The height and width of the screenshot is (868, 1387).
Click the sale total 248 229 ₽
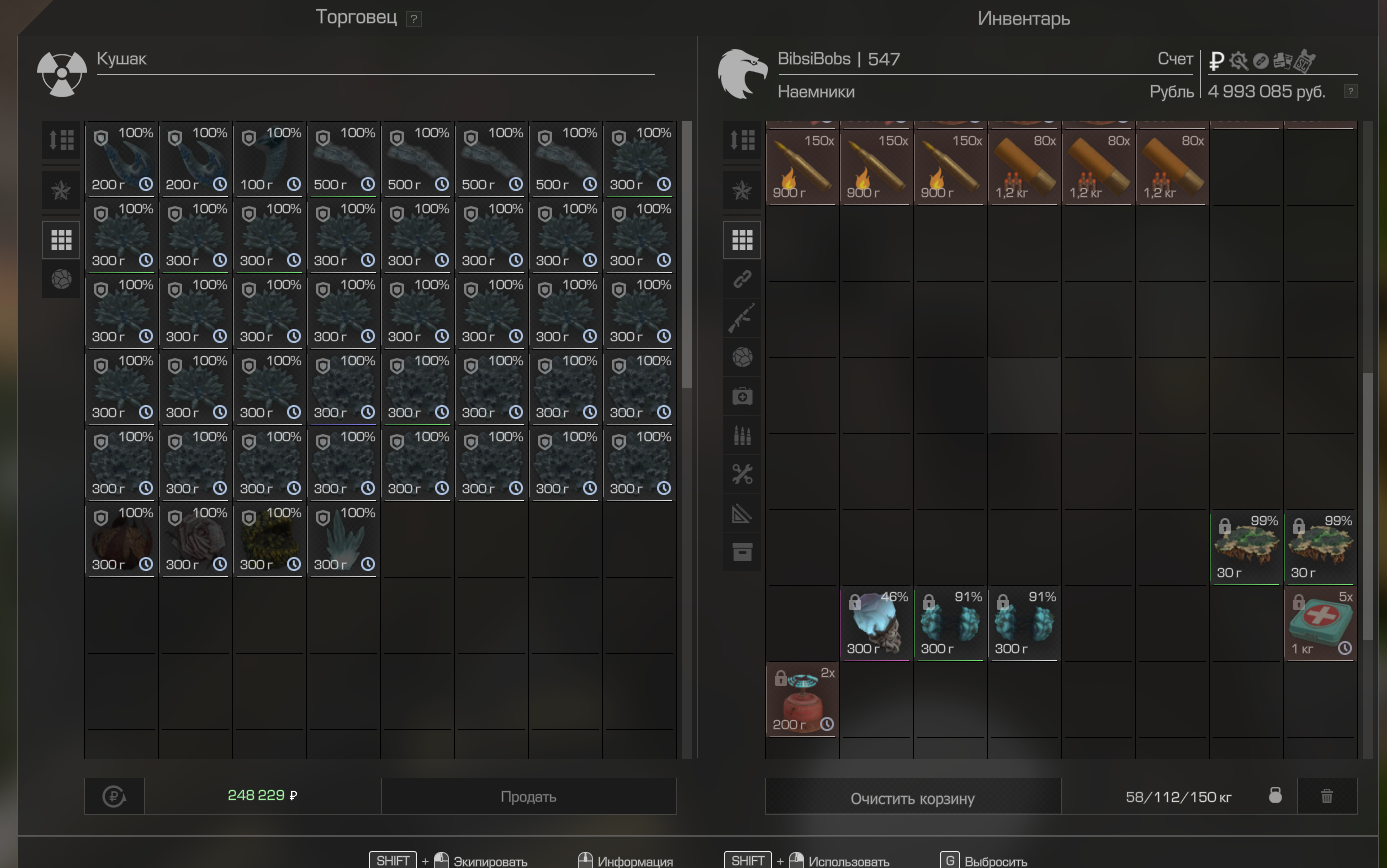pyautogui.click(x=263, y=795)
